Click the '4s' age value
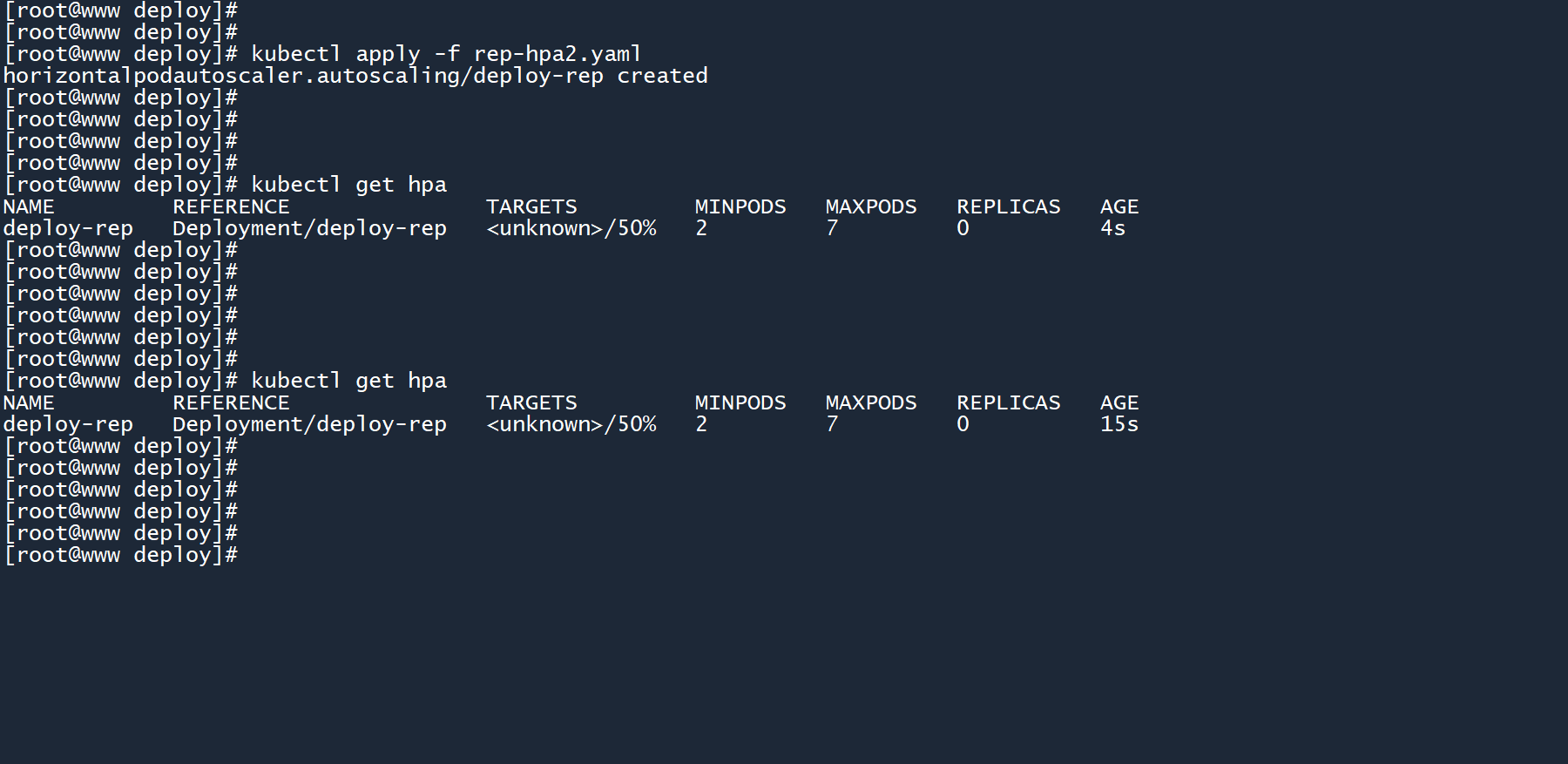 point(1112,228)
